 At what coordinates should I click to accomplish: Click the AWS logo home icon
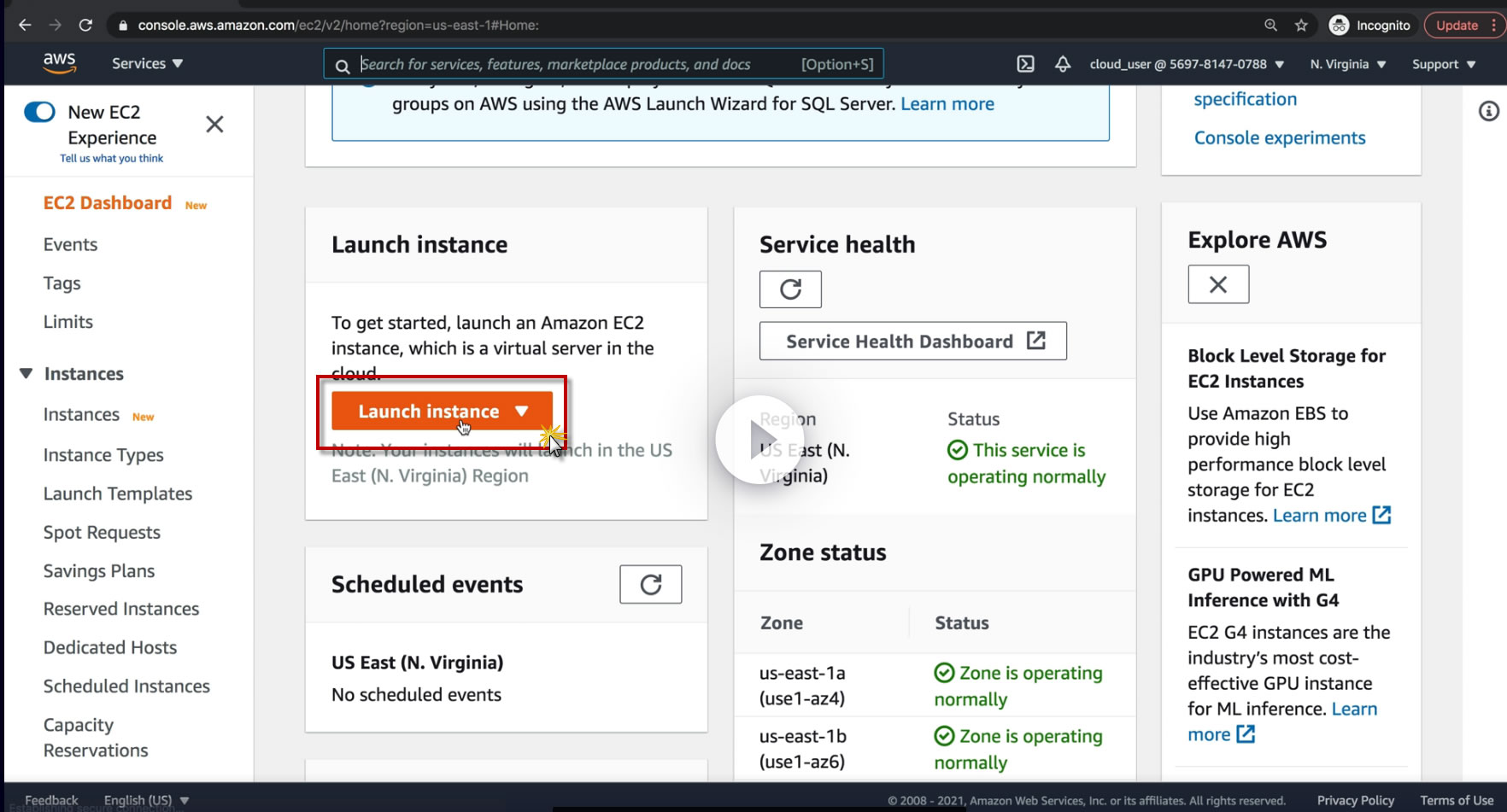point(60,62)
